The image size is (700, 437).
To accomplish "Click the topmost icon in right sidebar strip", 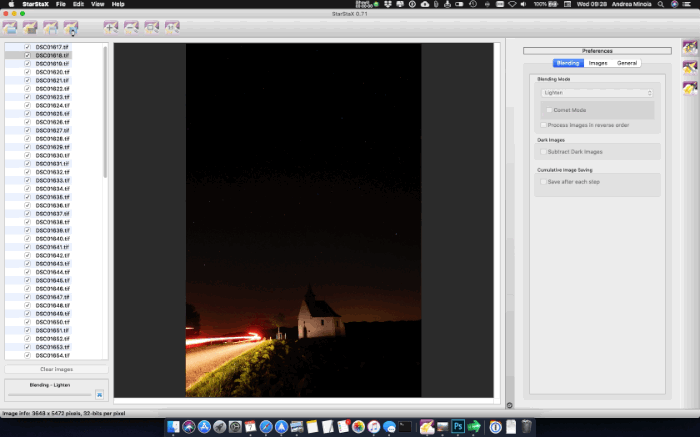I will click(x=690, y=47).
